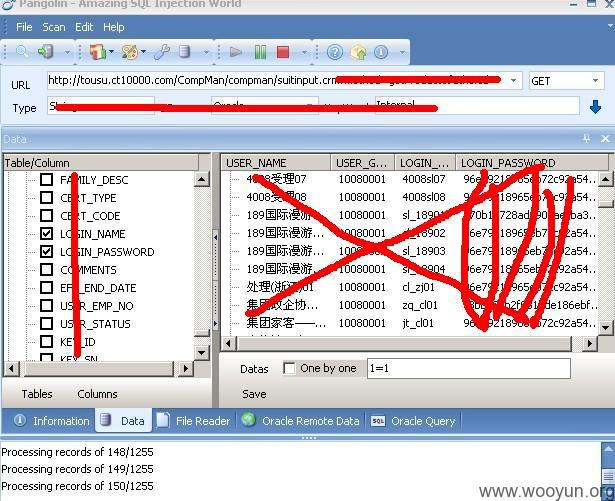
Task: Open the red cube tool icon
Action: point(97,51)
